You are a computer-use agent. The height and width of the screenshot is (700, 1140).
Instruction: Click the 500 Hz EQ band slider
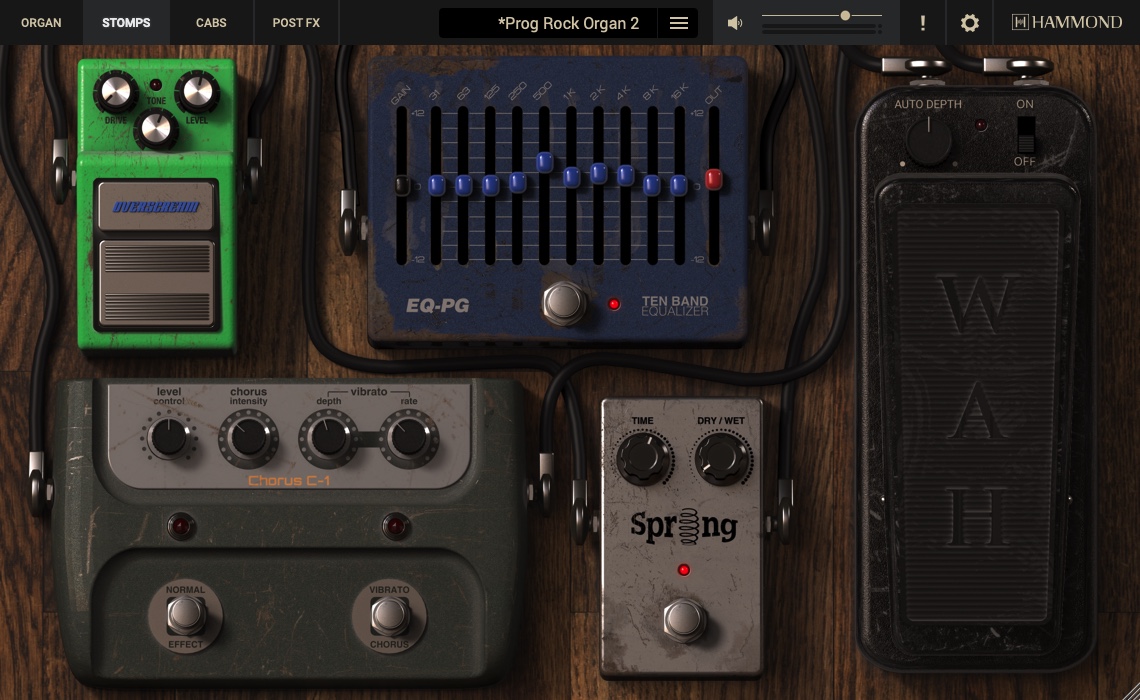point(545,161)
